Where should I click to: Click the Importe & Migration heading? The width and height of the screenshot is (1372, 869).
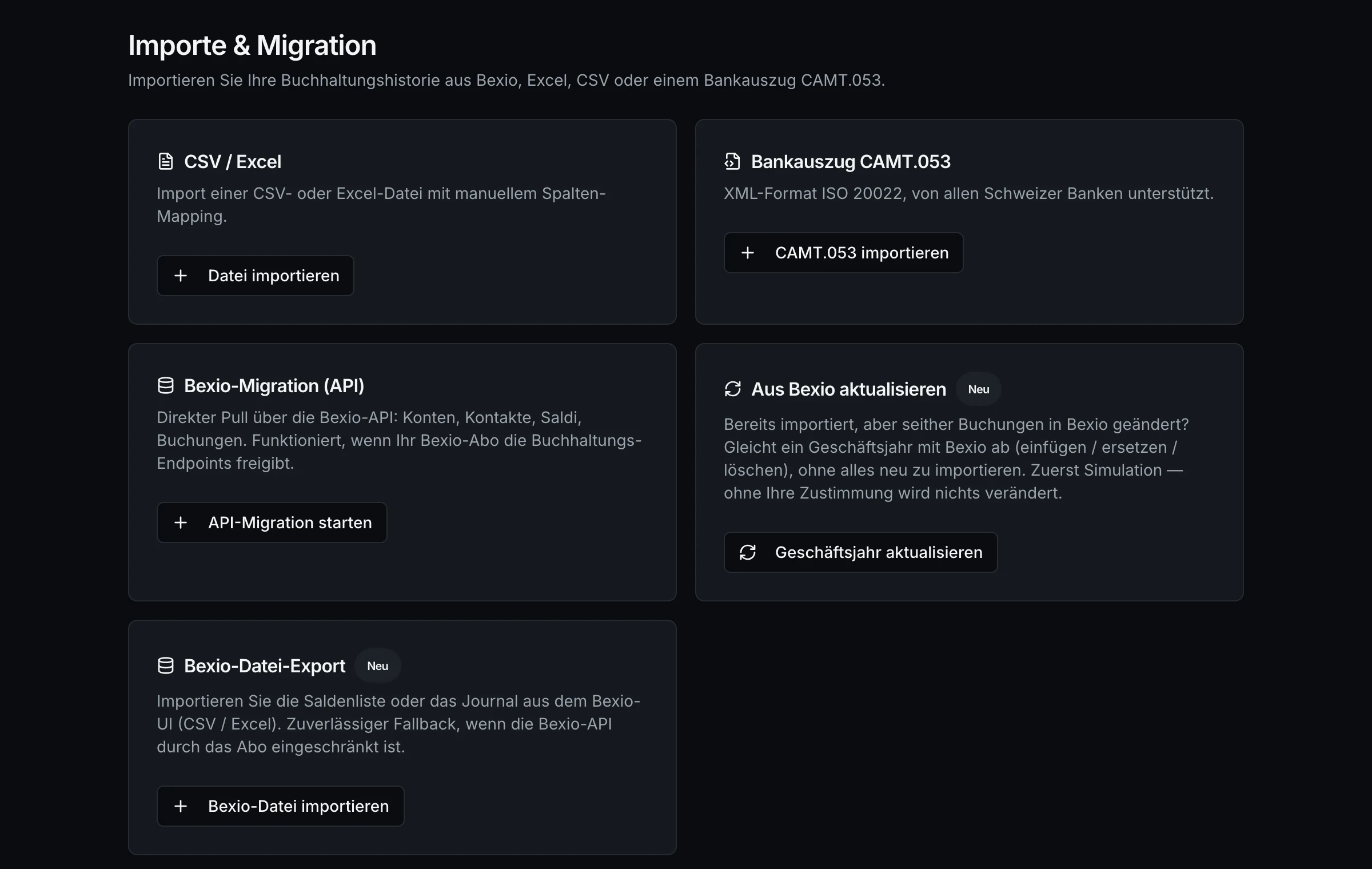(x=252, y=45)
